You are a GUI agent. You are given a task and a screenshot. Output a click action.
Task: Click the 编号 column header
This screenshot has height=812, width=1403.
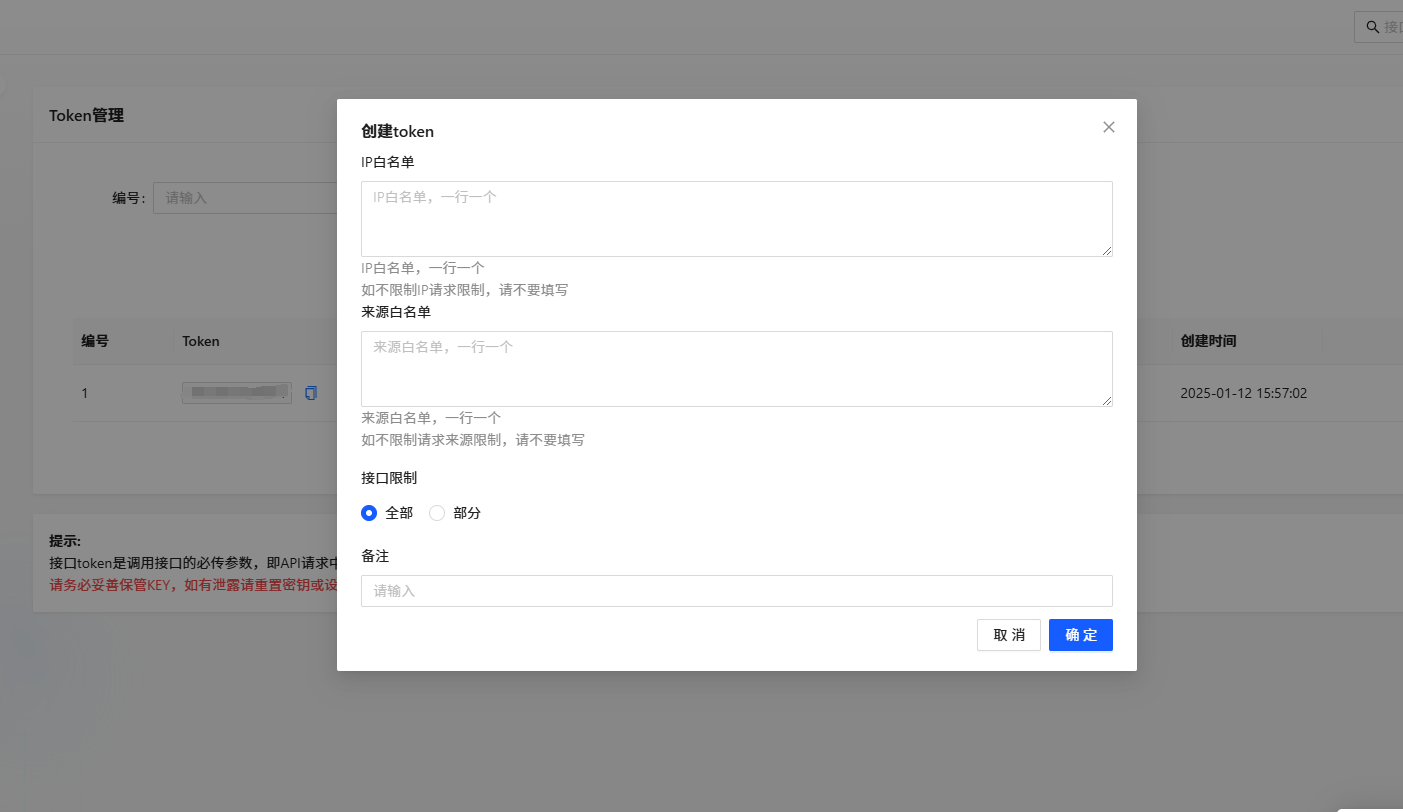pyautogui.click(x=94, y=341)
